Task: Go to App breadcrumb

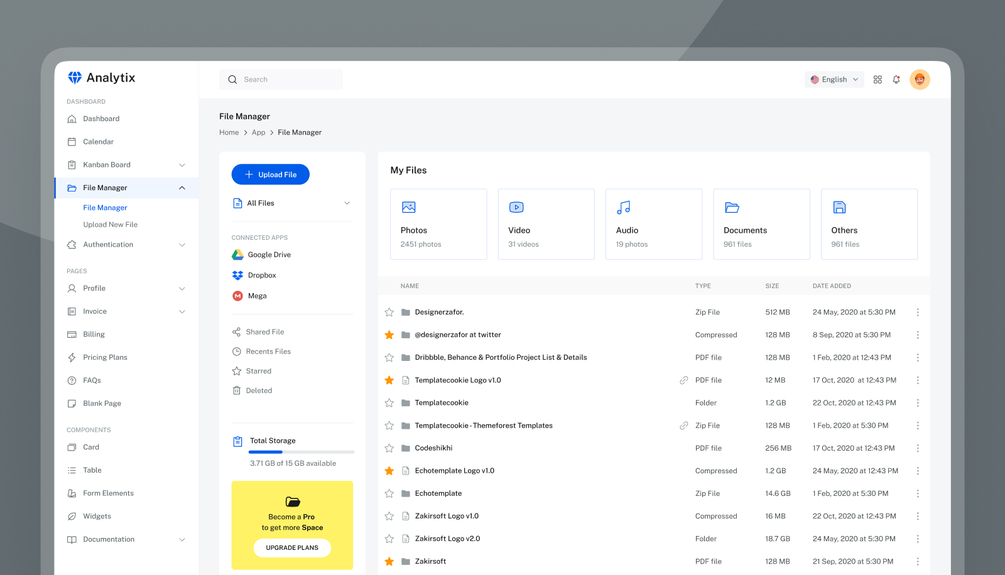Action: tap(258, 133)
